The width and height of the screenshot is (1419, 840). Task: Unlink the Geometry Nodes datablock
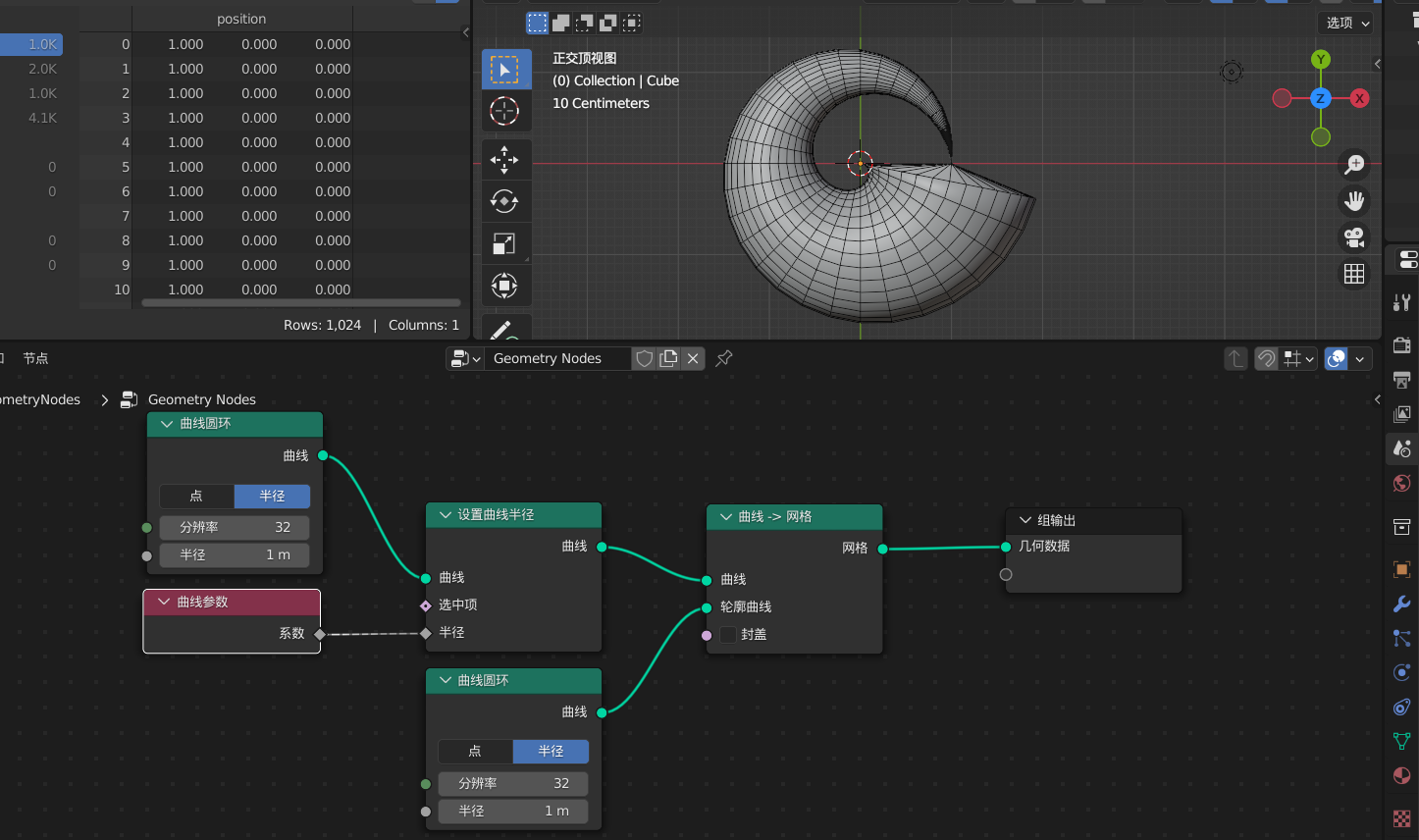[x=693, y=358]
